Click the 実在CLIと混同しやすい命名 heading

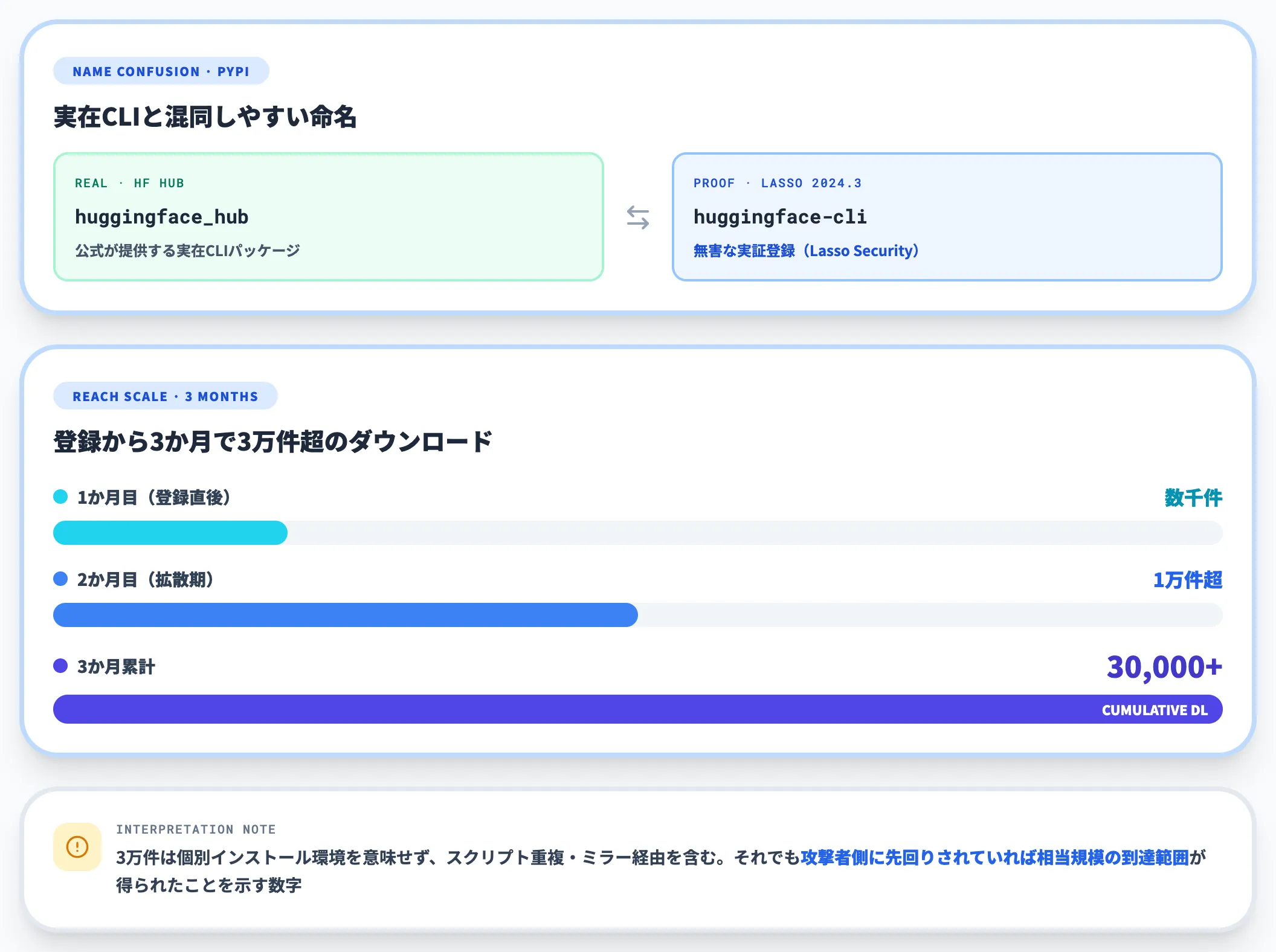click(x=205, y=117)
